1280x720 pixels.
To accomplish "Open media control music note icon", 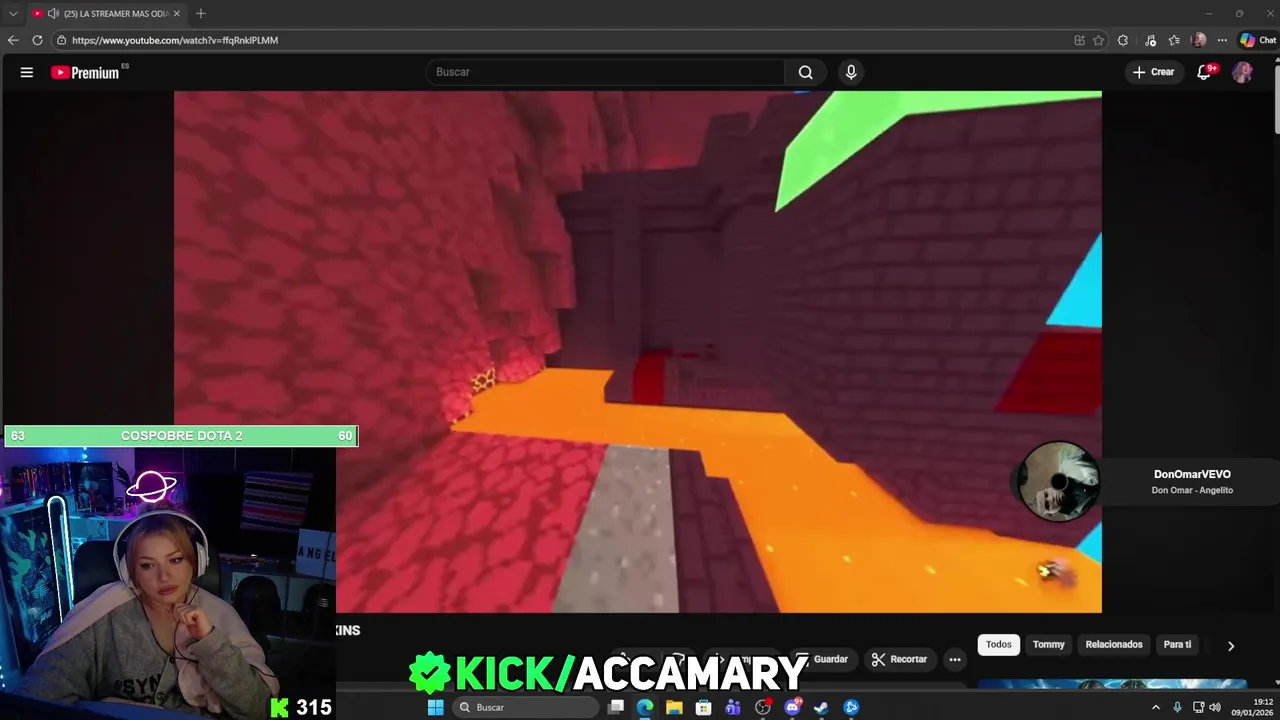I will coord(1150,40).
